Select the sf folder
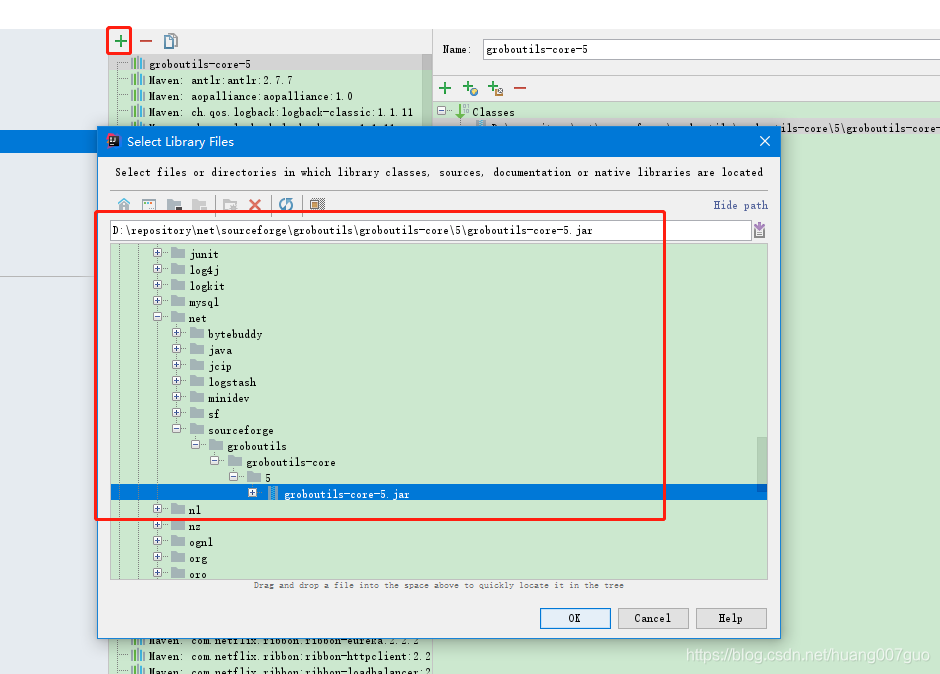 pos(213,414)
